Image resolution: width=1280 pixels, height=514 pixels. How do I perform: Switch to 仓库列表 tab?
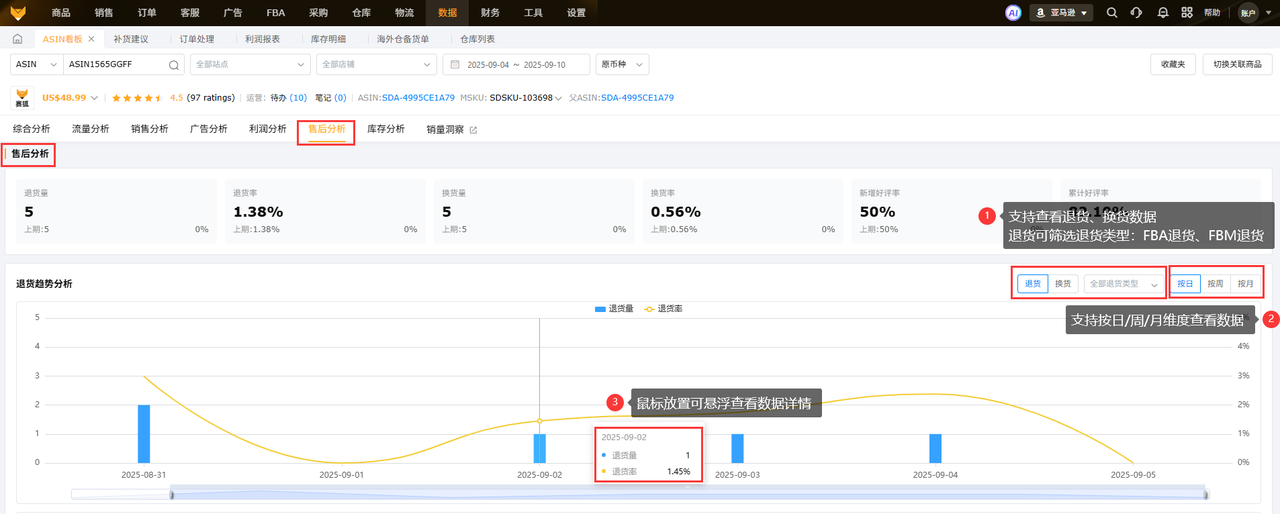477,39
